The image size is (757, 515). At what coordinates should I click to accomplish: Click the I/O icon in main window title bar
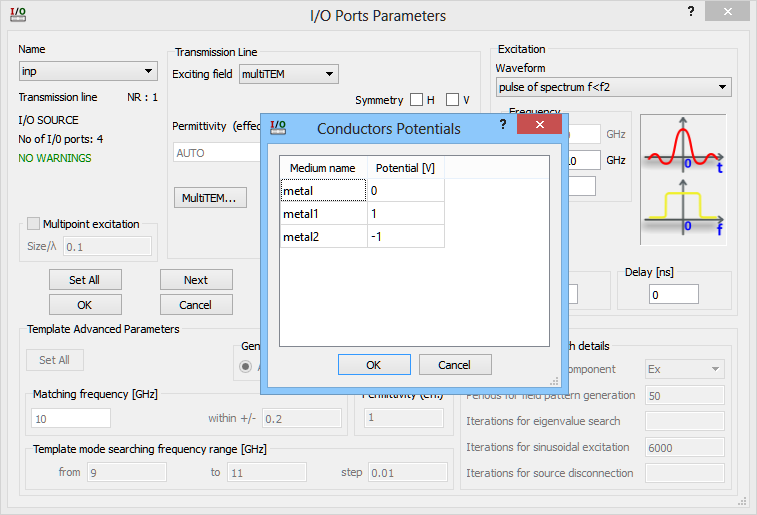(18, 14)
